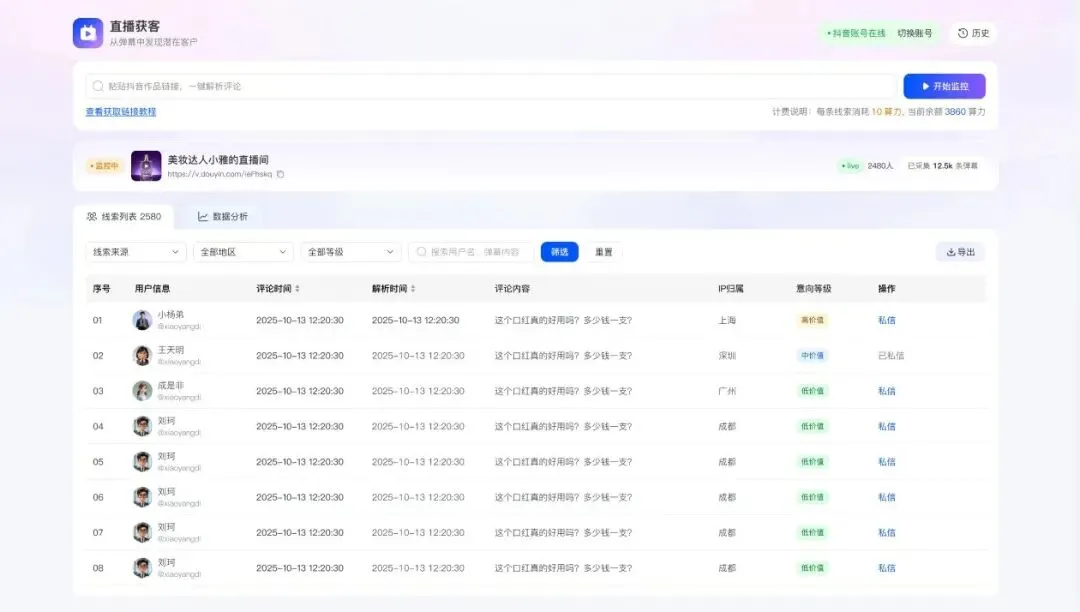Screen dimensions: 1080x612
Task: Click the chart icon on 数据分析 tab
Action: coord(202,215)
